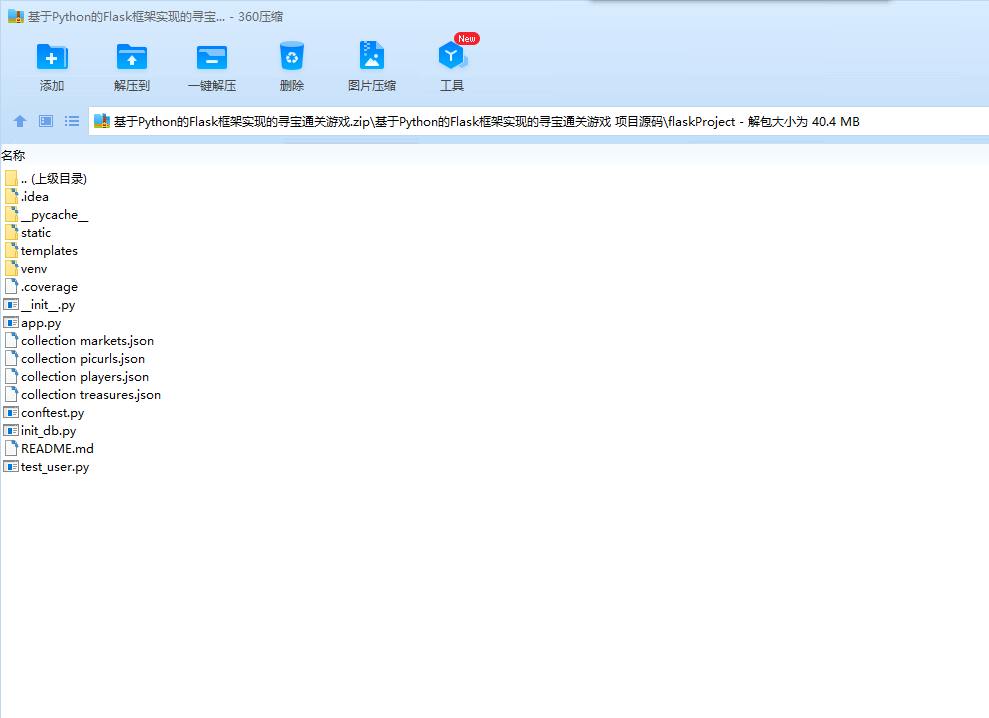Select the conftest.py file icon
Screen dimensions: 989x718
point(11,413)
